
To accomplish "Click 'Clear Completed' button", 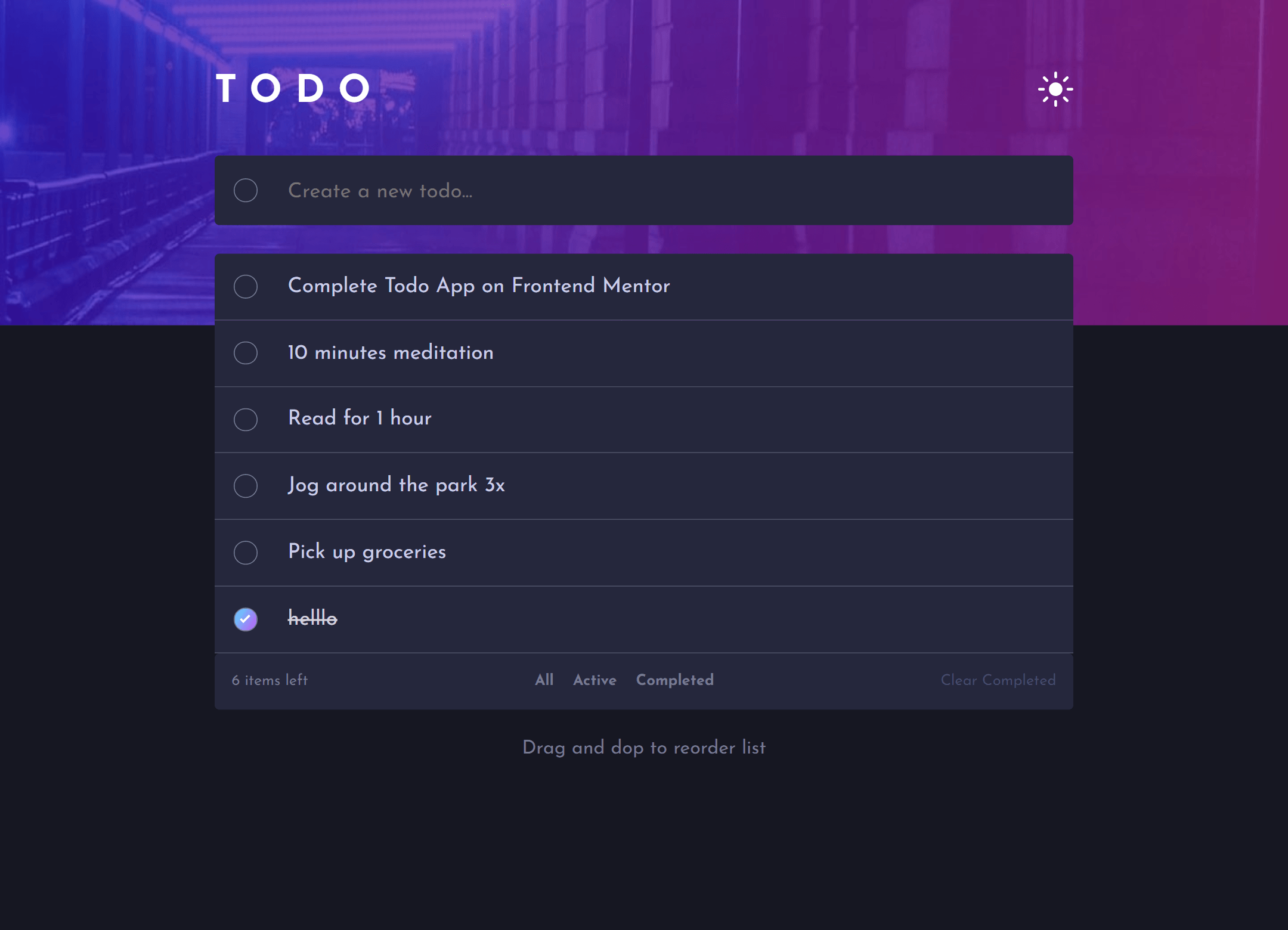I will [997, 680].
